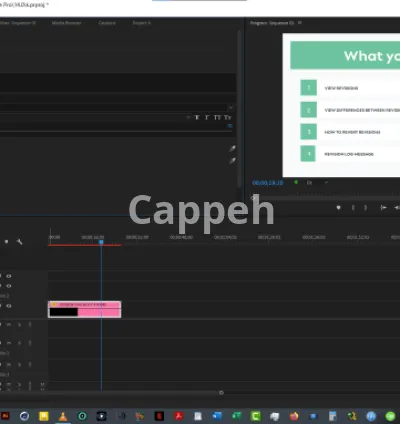Viewport: 400px width, 424px height.
Task: Open Outlook from the taskbar
Action: [x=217, y=416]
